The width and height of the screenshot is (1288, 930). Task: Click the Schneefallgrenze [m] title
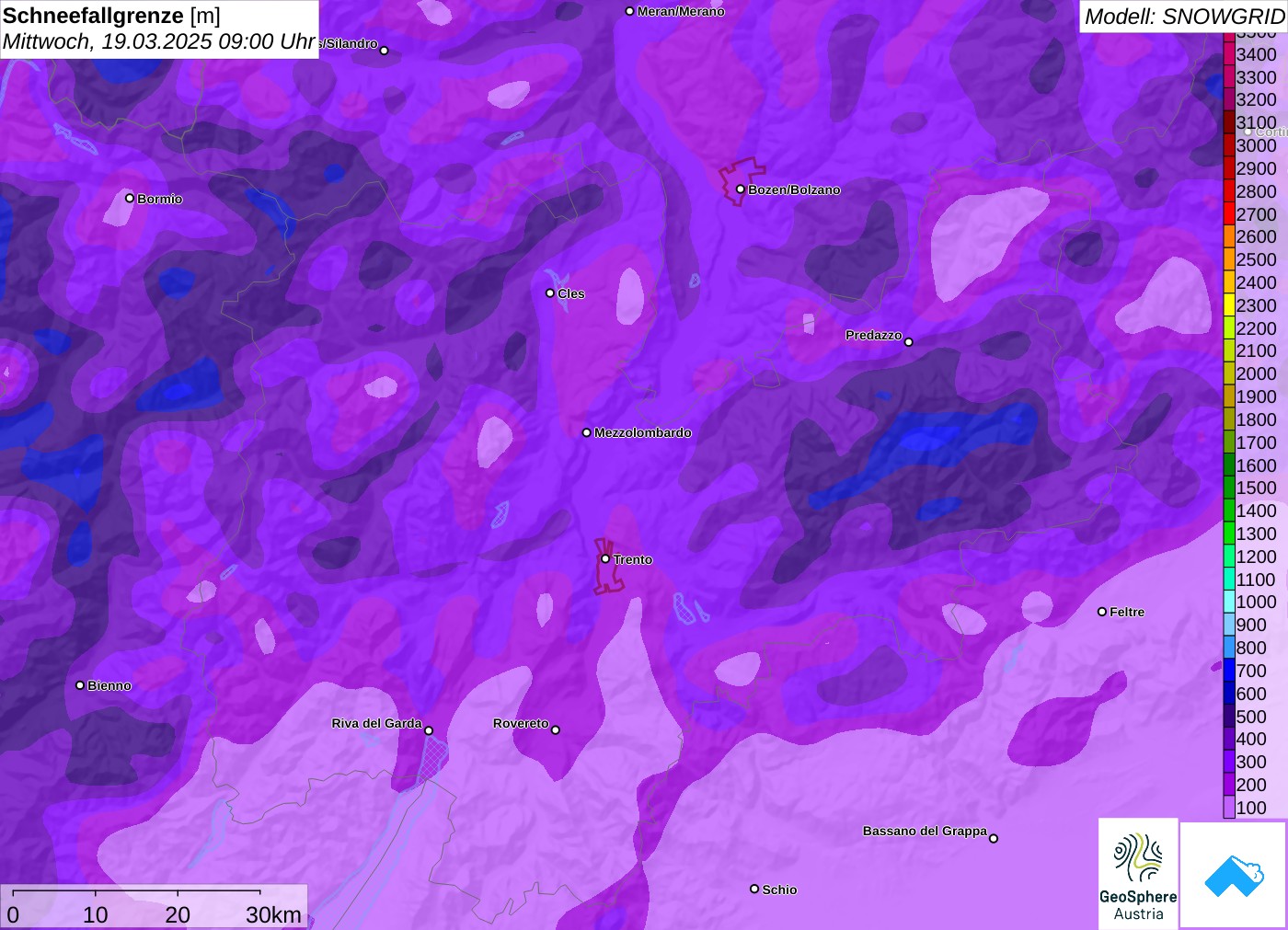point(111,16)
